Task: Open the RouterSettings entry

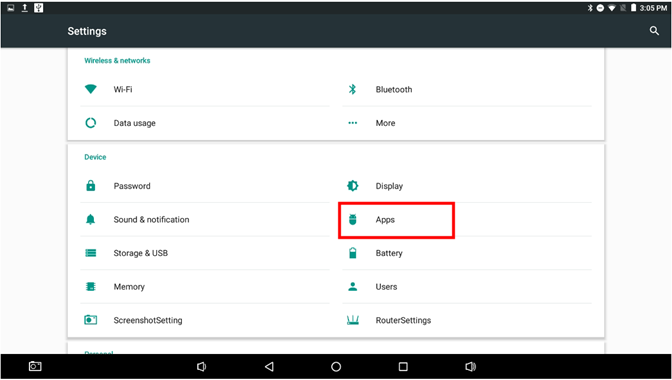Action: [467, 320]
